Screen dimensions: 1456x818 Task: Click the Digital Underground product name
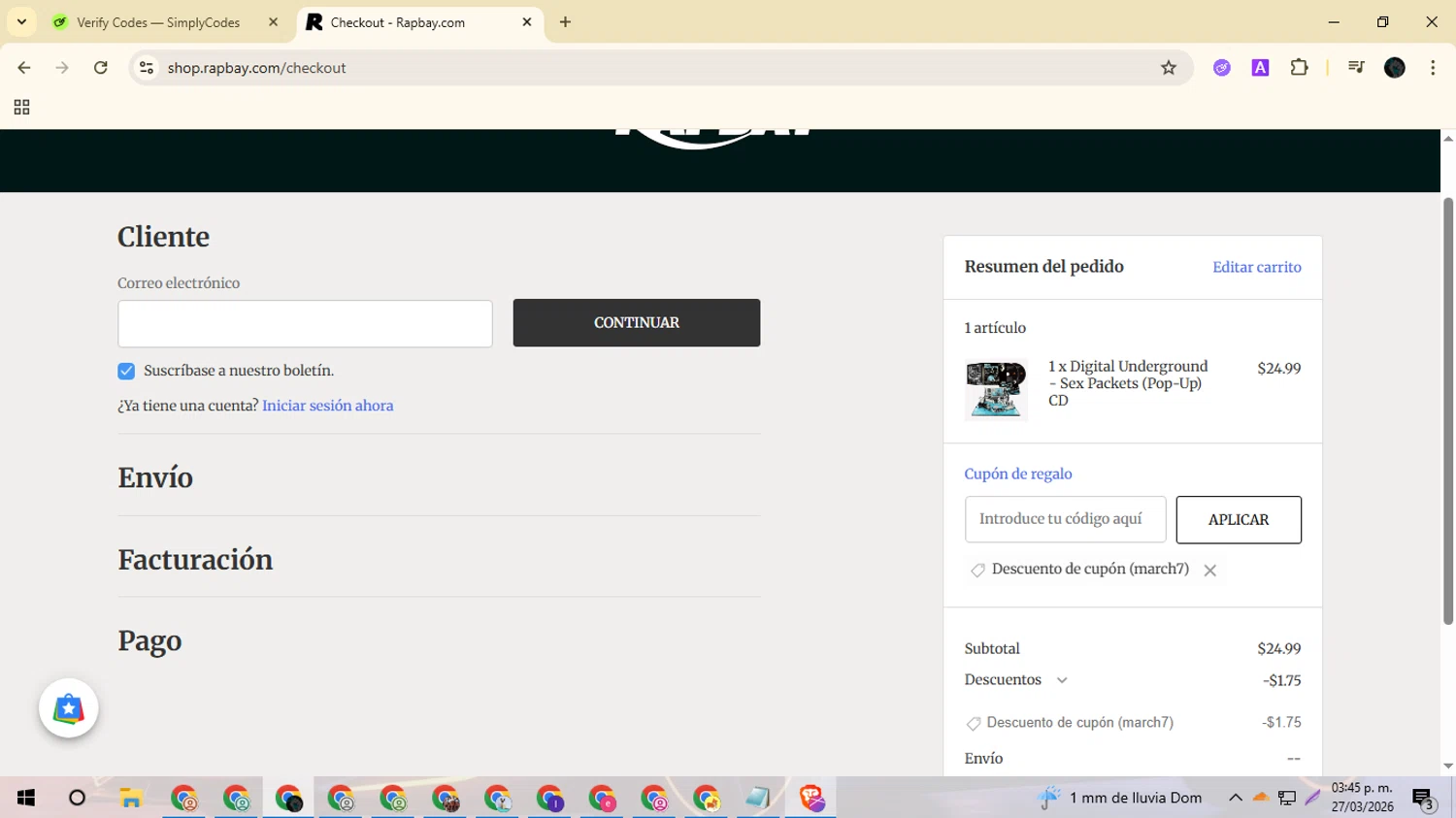click(1128, 383)
